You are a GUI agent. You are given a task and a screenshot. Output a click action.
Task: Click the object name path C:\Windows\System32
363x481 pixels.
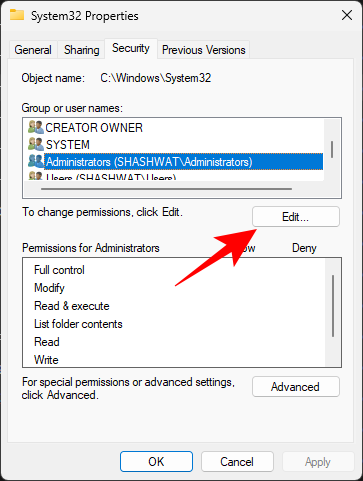click(156, 78)
